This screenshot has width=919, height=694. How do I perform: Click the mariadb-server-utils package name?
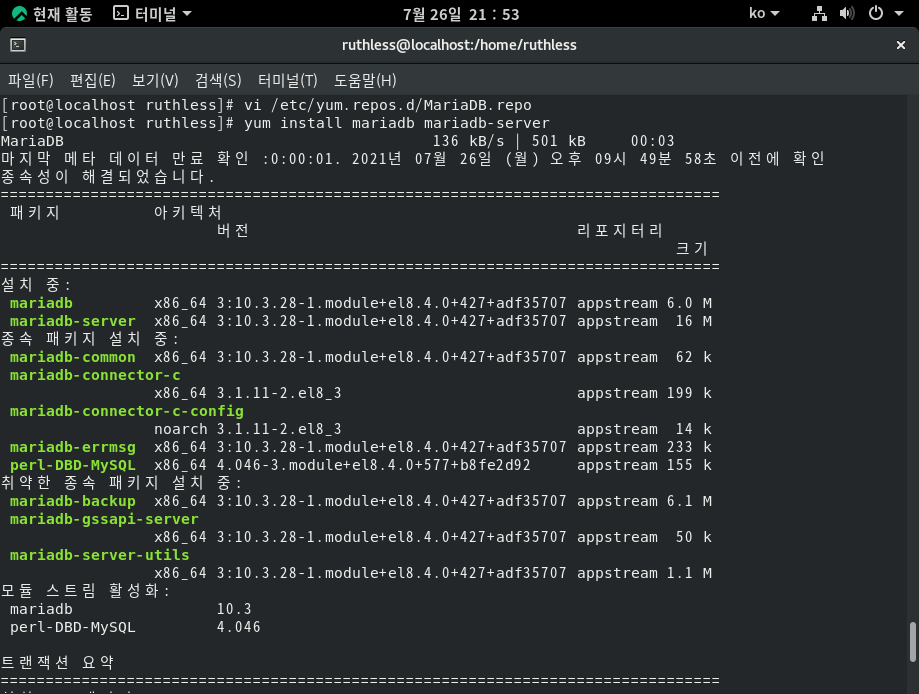(x=100, y=555)
